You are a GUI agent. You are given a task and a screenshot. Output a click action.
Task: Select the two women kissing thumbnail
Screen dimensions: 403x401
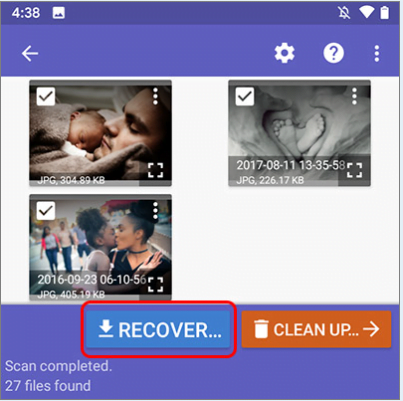(x=100, y=247)
